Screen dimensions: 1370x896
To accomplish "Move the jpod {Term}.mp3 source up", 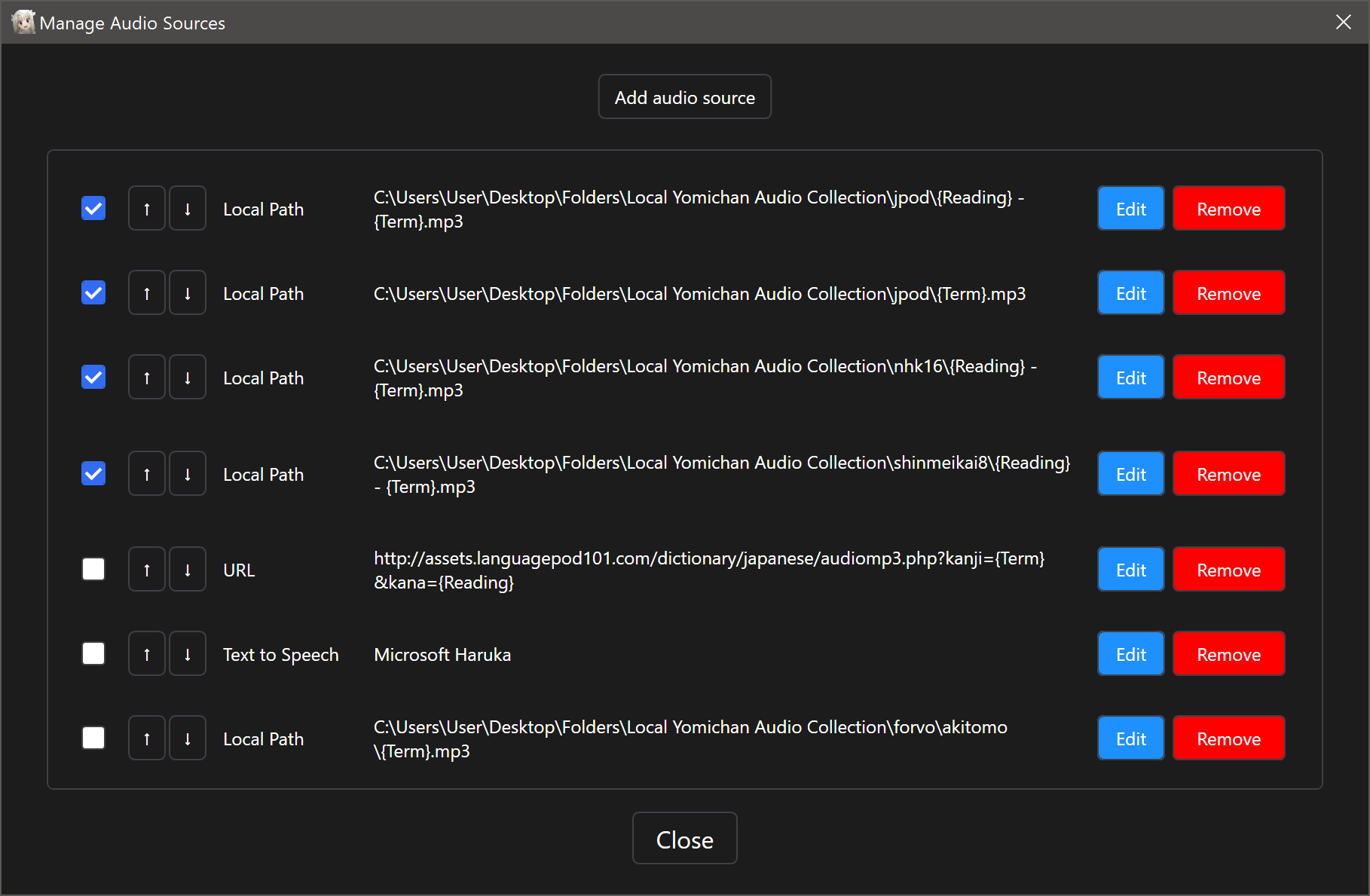I will point(147,293).
